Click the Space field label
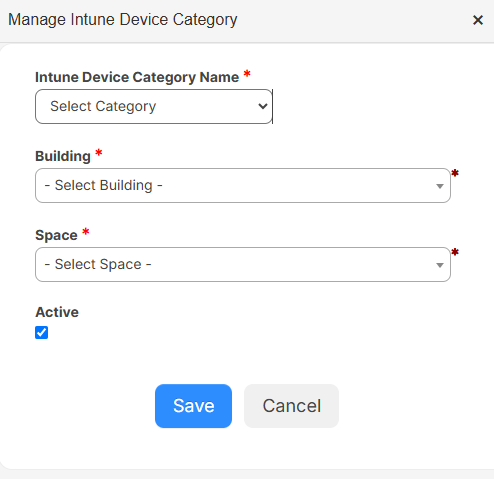The width and height of the screenshot is (494, 479). click(56, 235)
